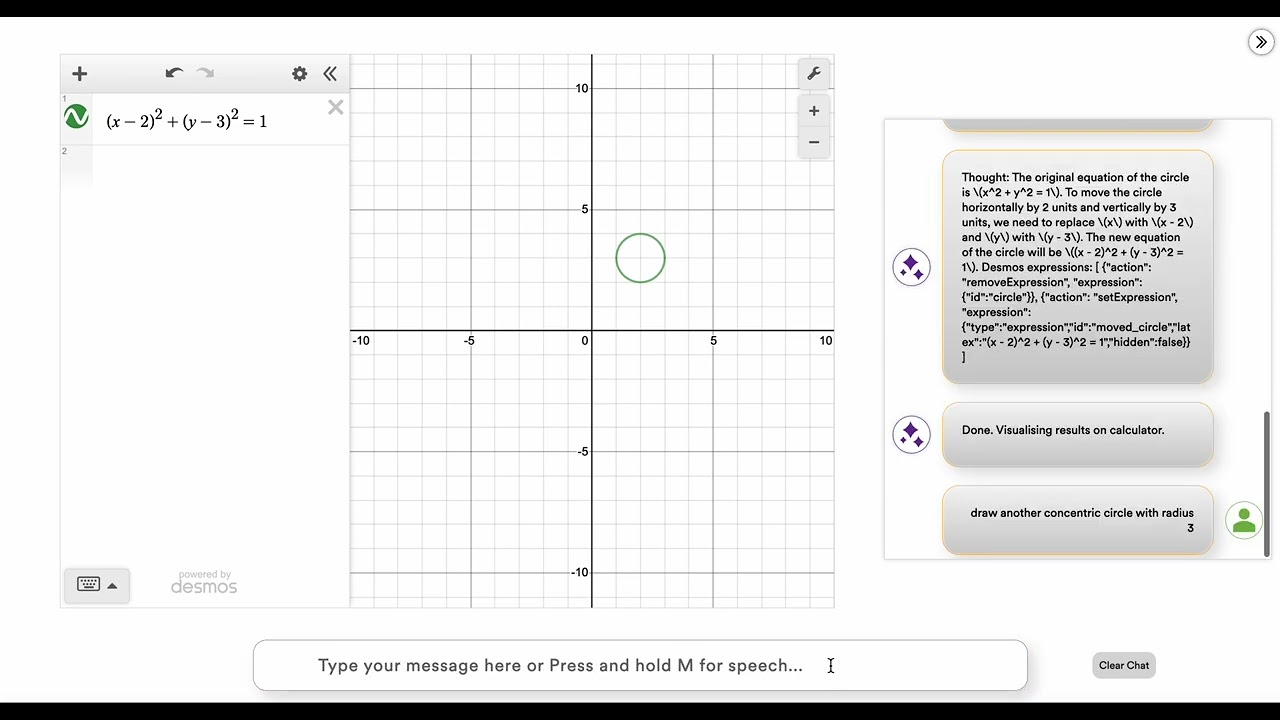Zoom out of the graph
Viewport: 1280px width, 720px height.
[x=814, y=142]
